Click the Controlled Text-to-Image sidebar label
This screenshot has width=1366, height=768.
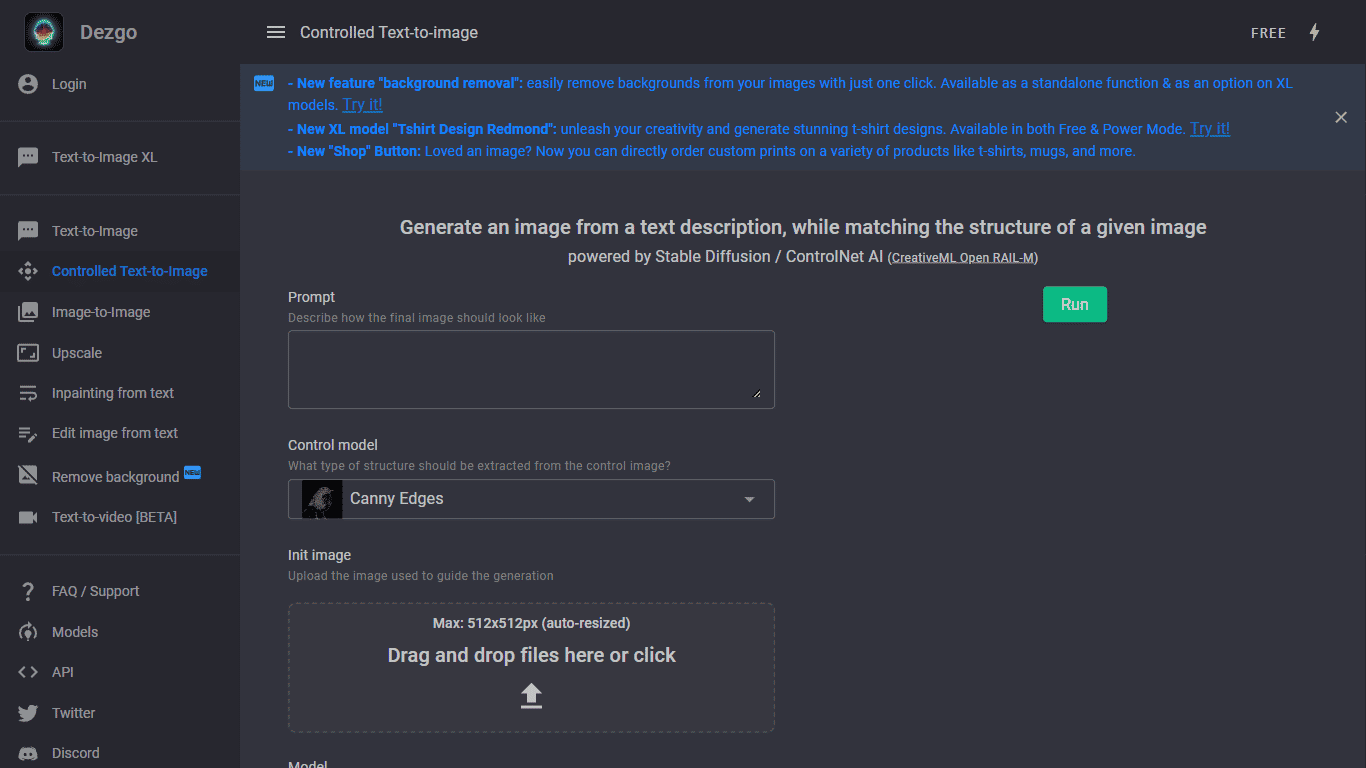[130, 271]
